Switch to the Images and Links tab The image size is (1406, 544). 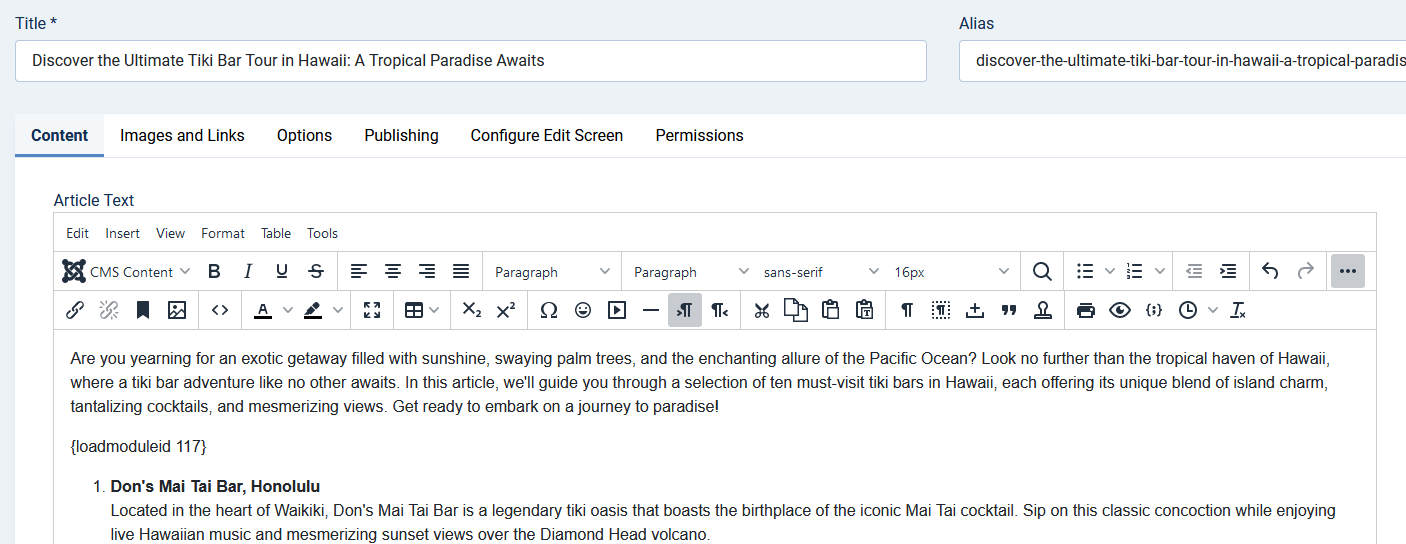pyautogui.click(x=182, y=135)
